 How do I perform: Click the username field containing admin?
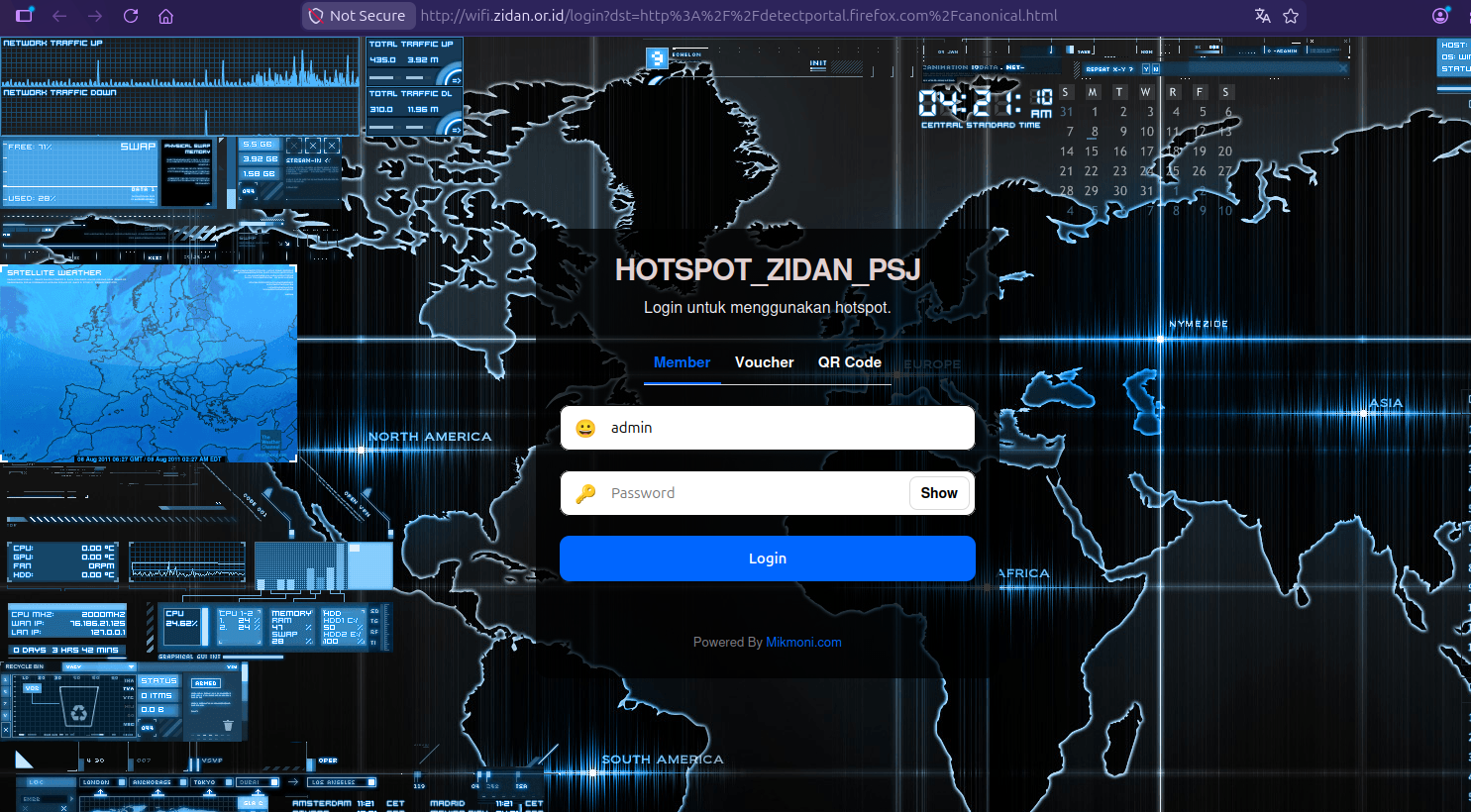click(x=768, y=428)
